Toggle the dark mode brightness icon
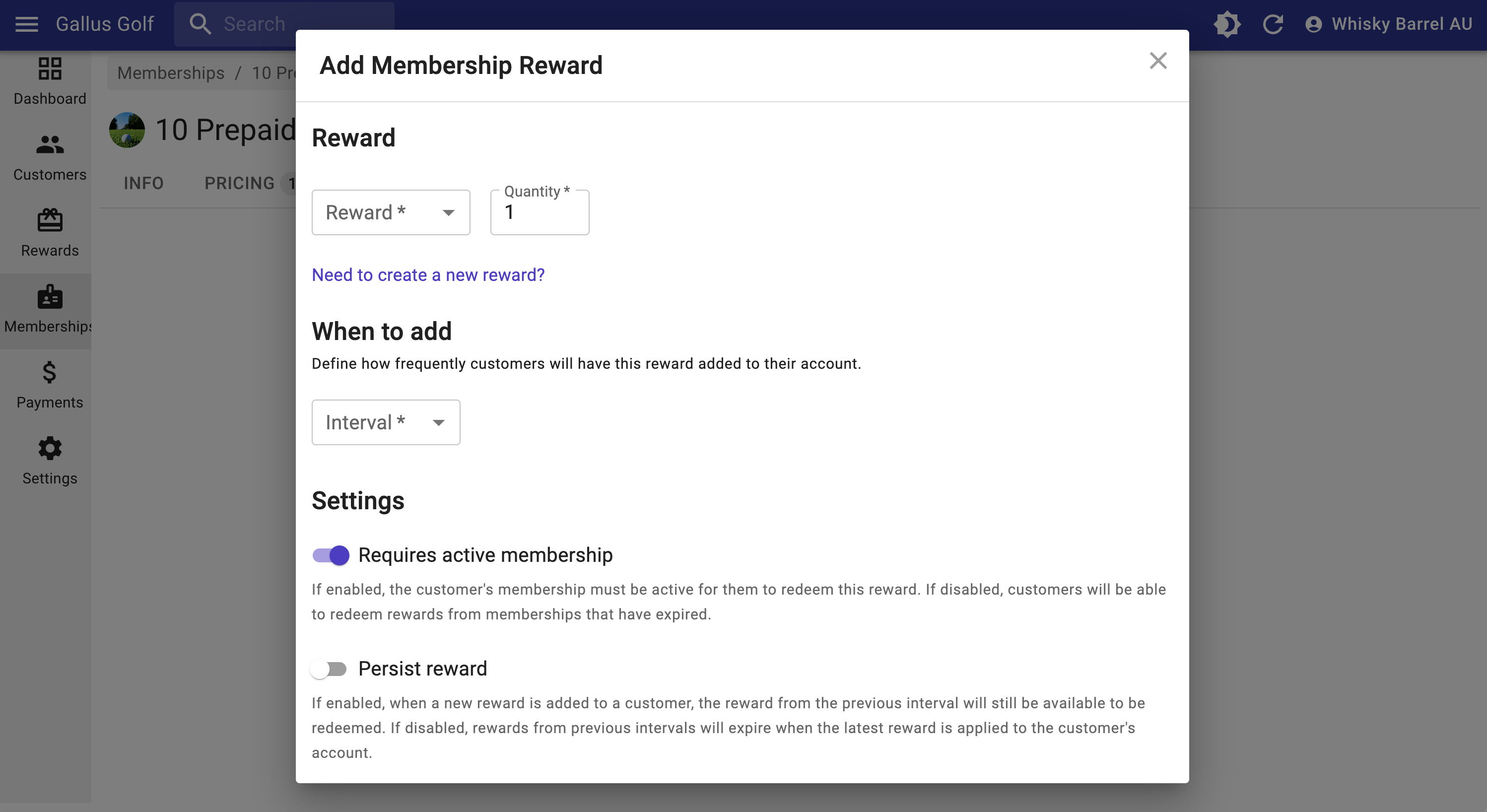 1226,24
